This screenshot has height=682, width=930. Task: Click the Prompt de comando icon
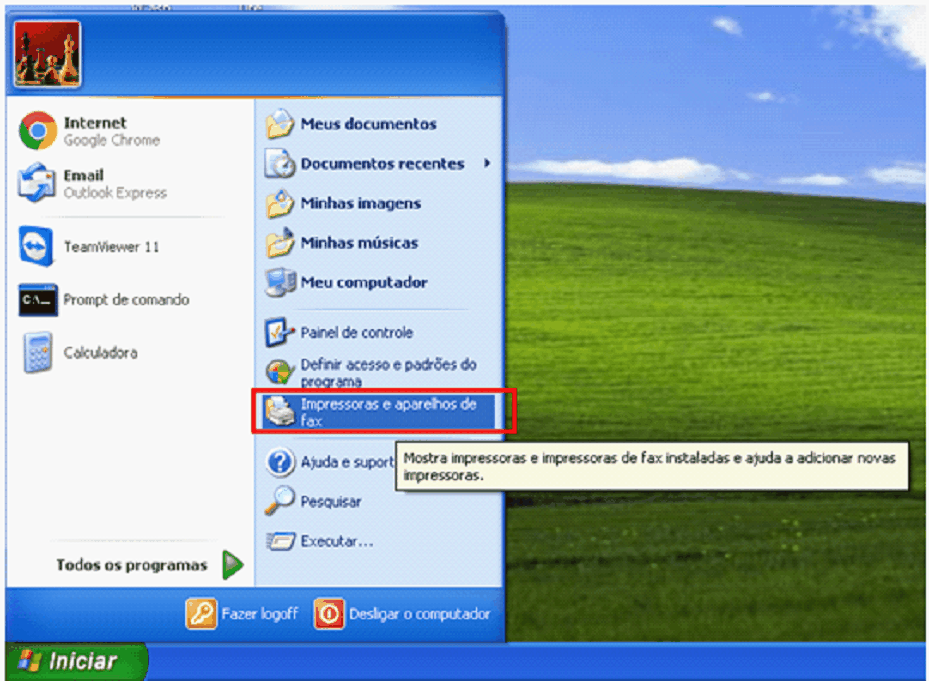tap(37, 300)
